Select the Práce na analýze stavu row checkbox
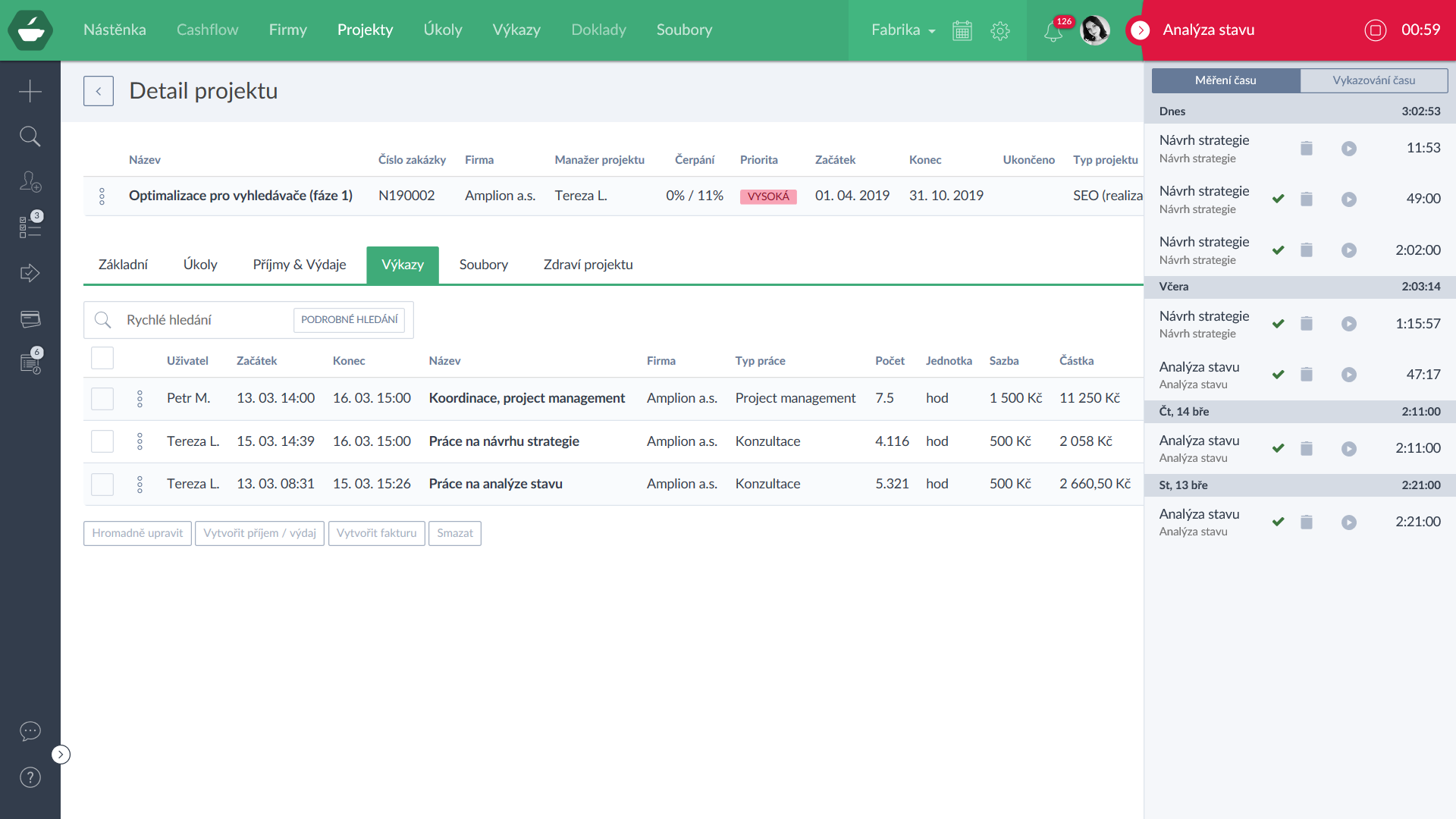The width and height of the screenshot is (1456, 819). coord(102,485)
